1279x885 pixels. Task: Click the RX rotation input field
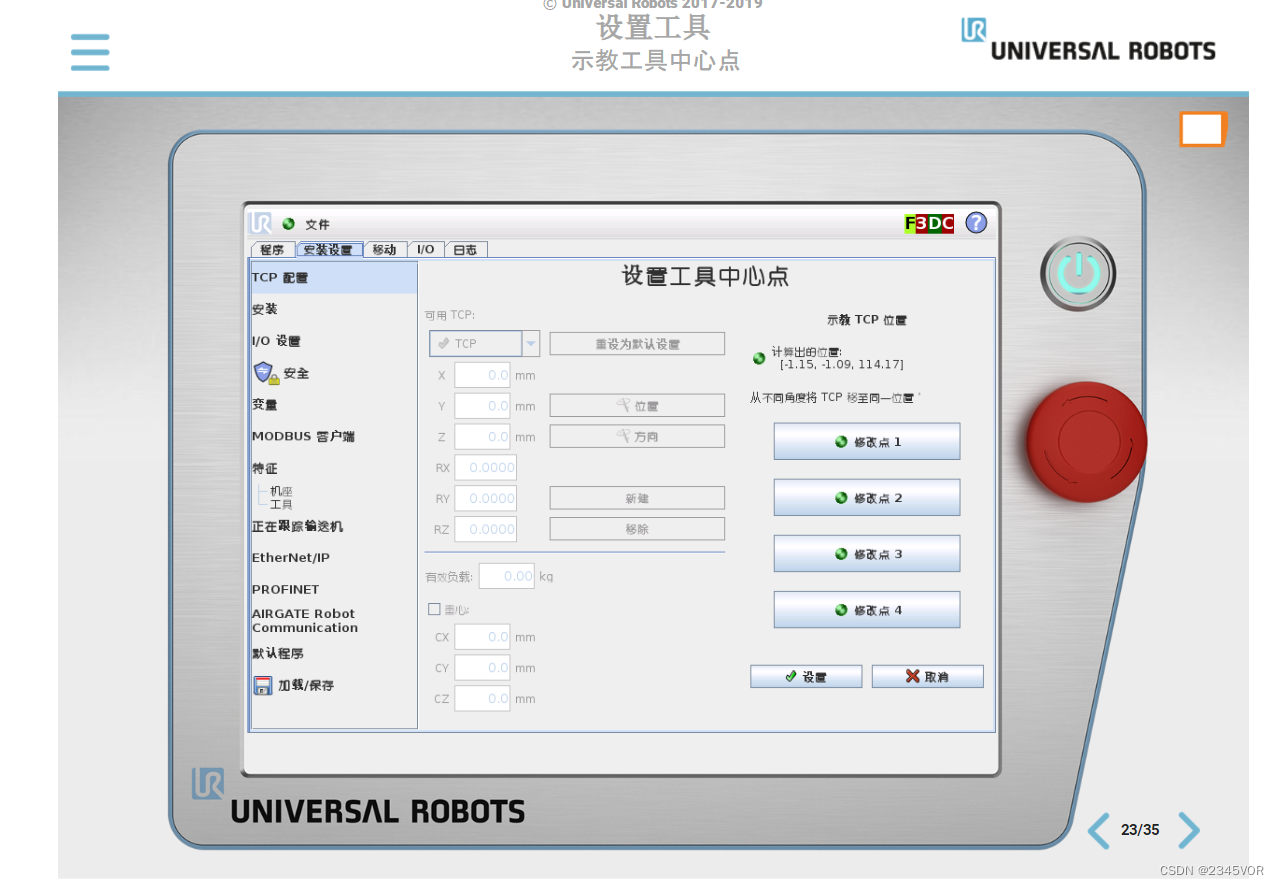[x=485, y=468]
